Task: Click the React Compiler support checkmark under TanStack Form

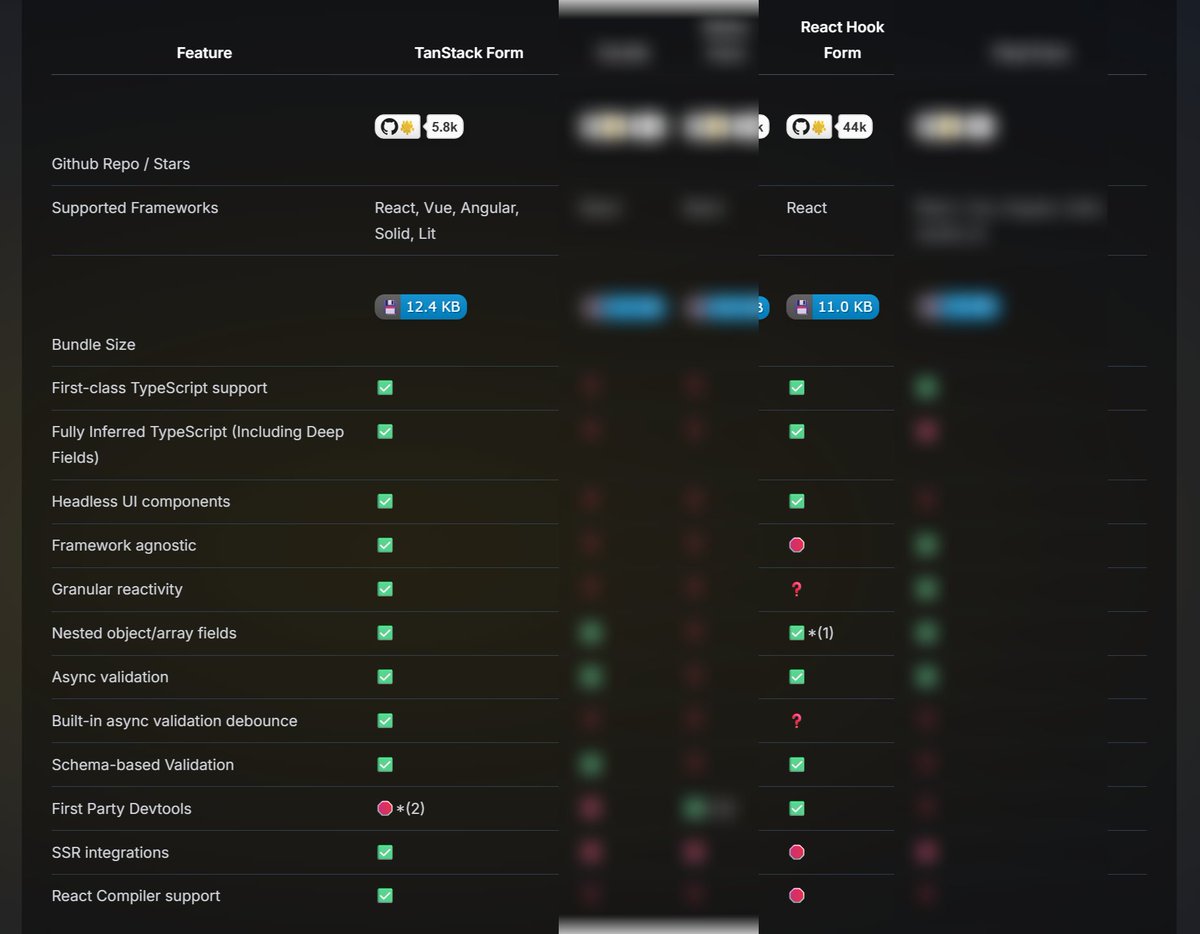Action: tap(385, 895)
